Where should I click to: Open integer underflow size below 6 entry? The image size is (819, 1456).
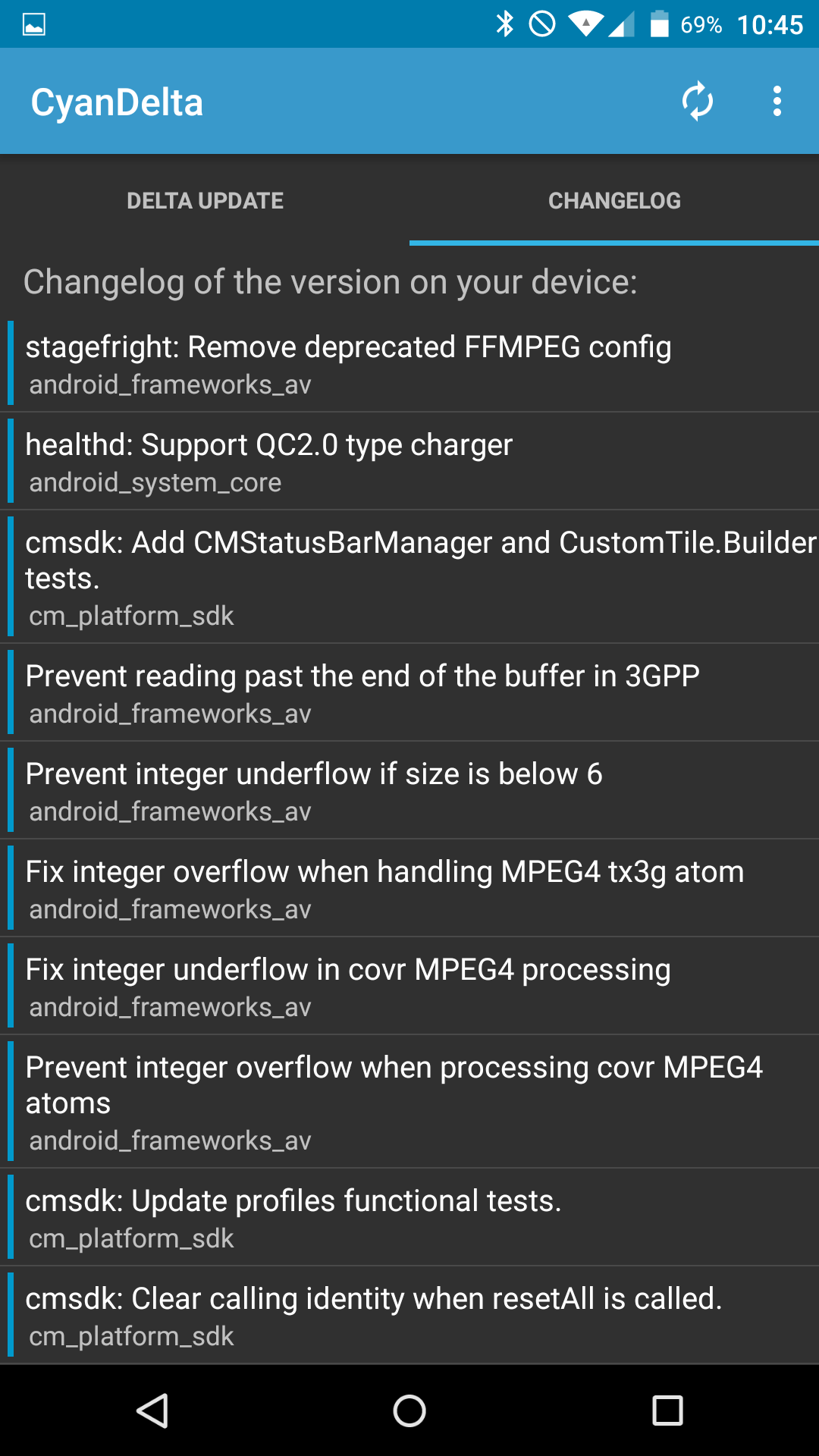tap(409, 791)
